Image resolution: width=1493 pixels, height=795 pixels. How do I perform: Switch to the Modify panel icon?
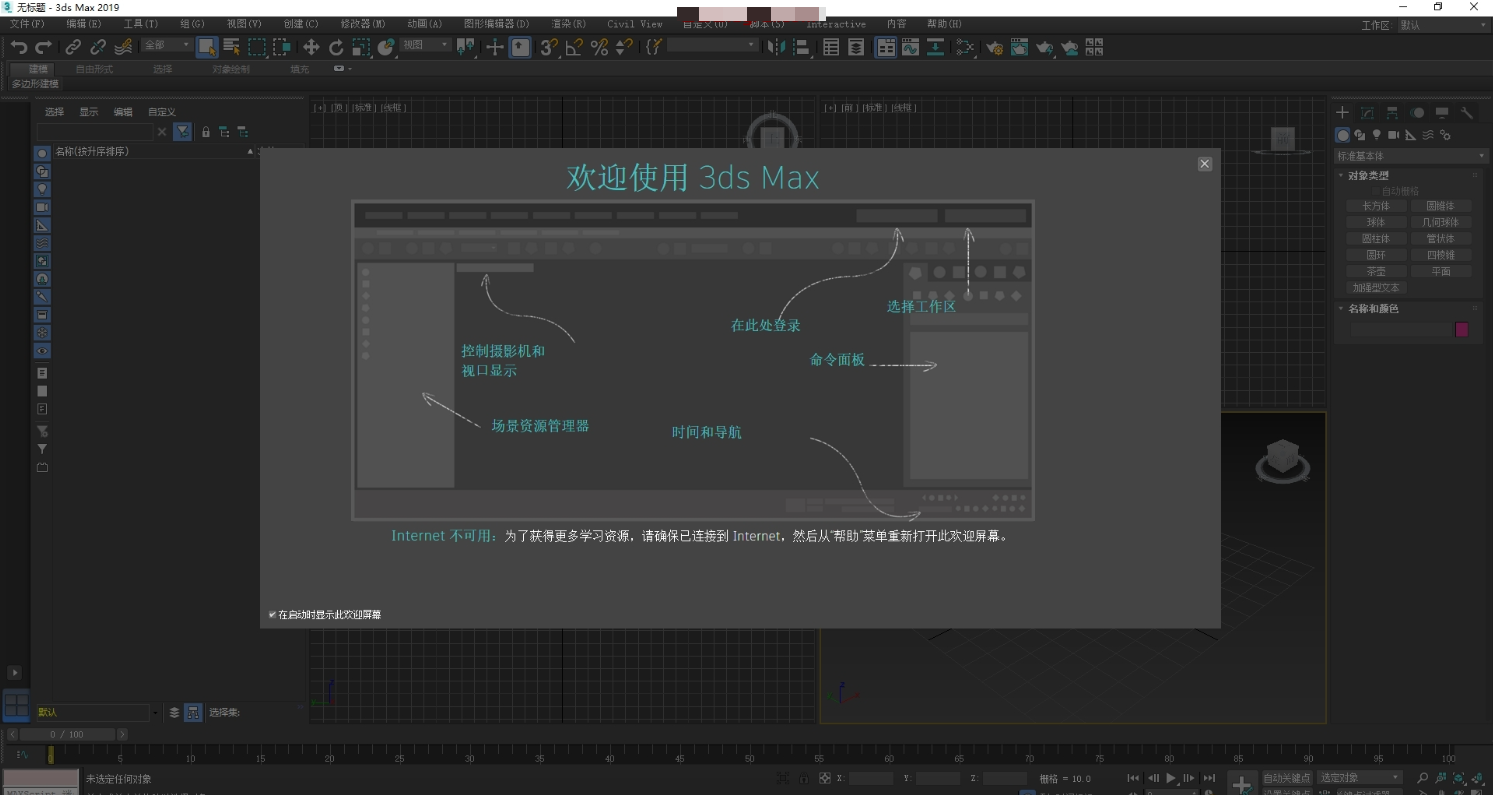[1367, 113]
